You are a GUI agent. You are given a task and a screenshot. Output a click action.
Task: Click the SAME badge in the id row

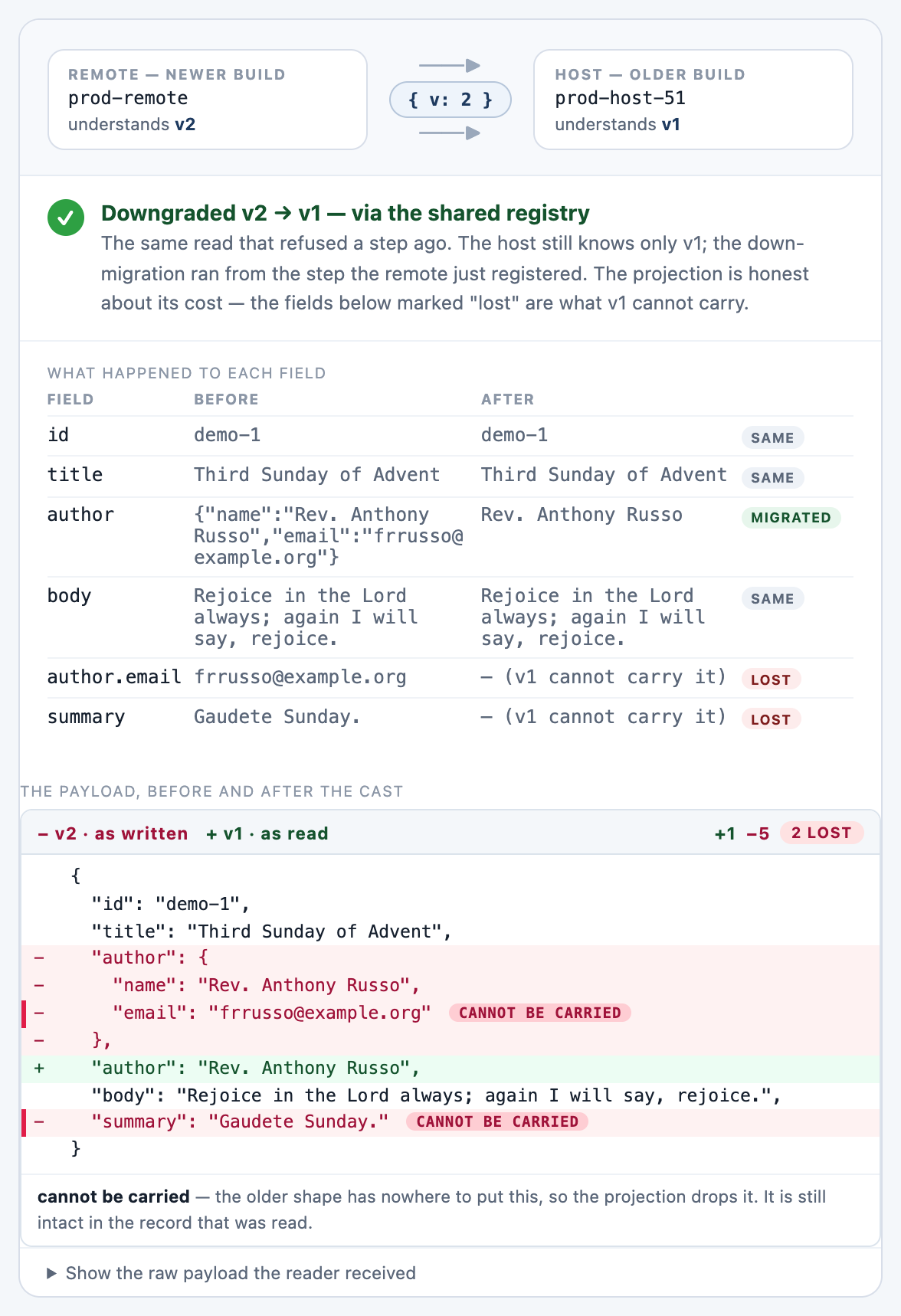click(772, 438)
